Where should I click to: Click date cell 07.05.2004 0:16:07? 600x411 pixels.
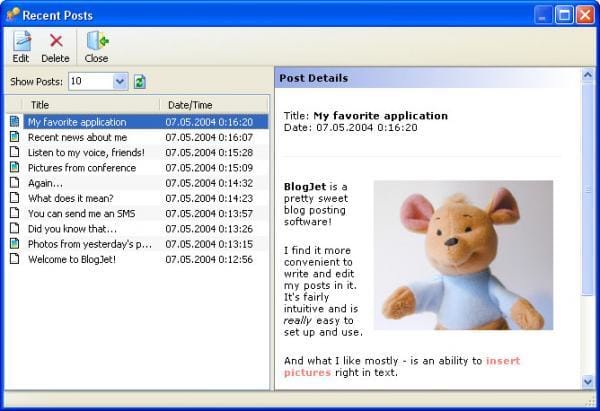(x=209, y=137)
